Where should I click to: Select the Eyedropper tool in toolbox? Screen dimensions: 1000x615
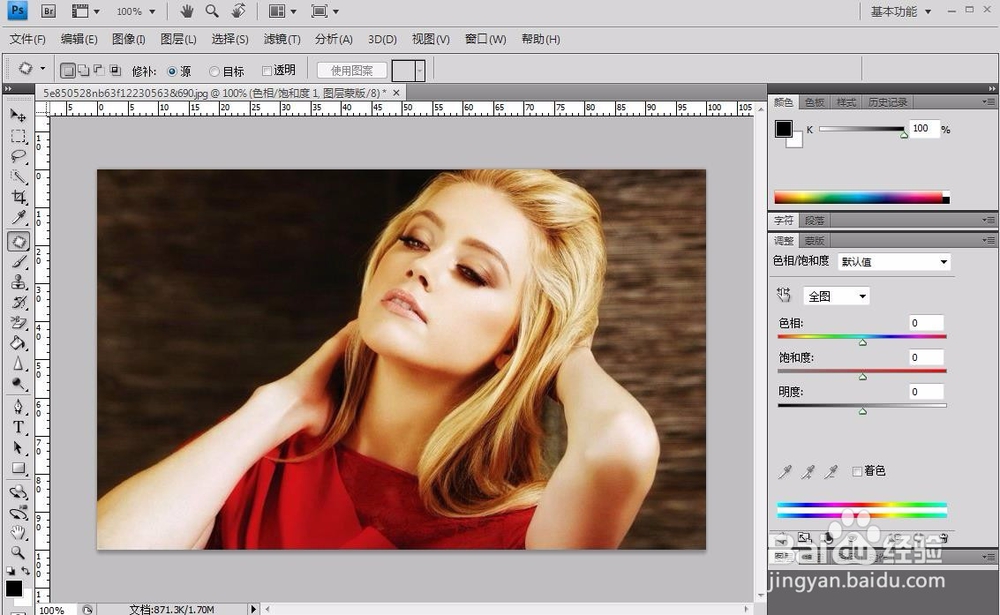[18, 218]
